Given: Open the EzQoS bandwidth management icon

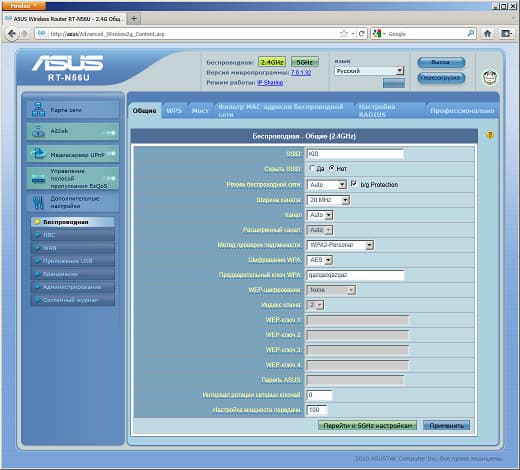Looking at the screenshot, I should [38, 179].
